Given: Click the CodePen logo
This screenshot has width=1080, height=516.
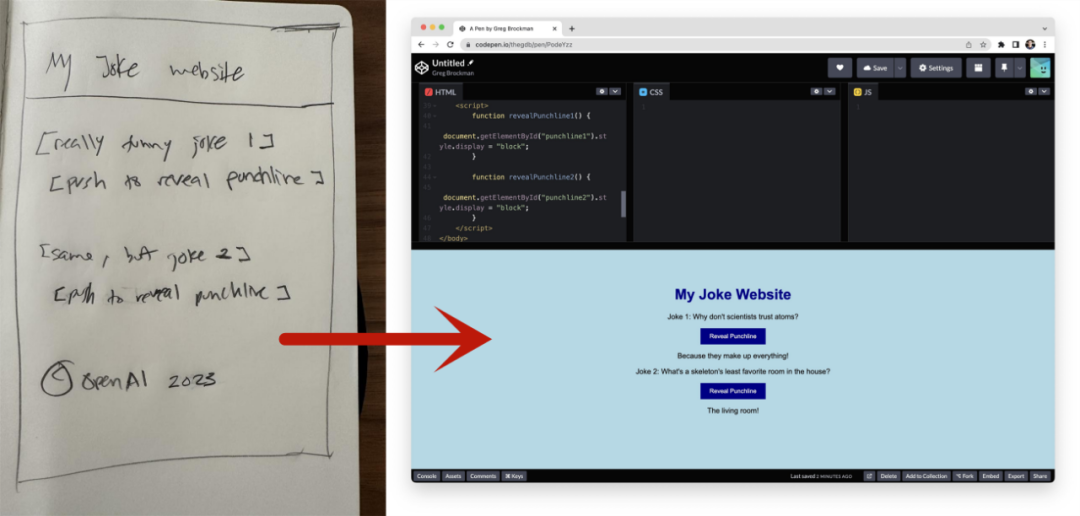Looking at the screenshot, I should coord(422,68).
